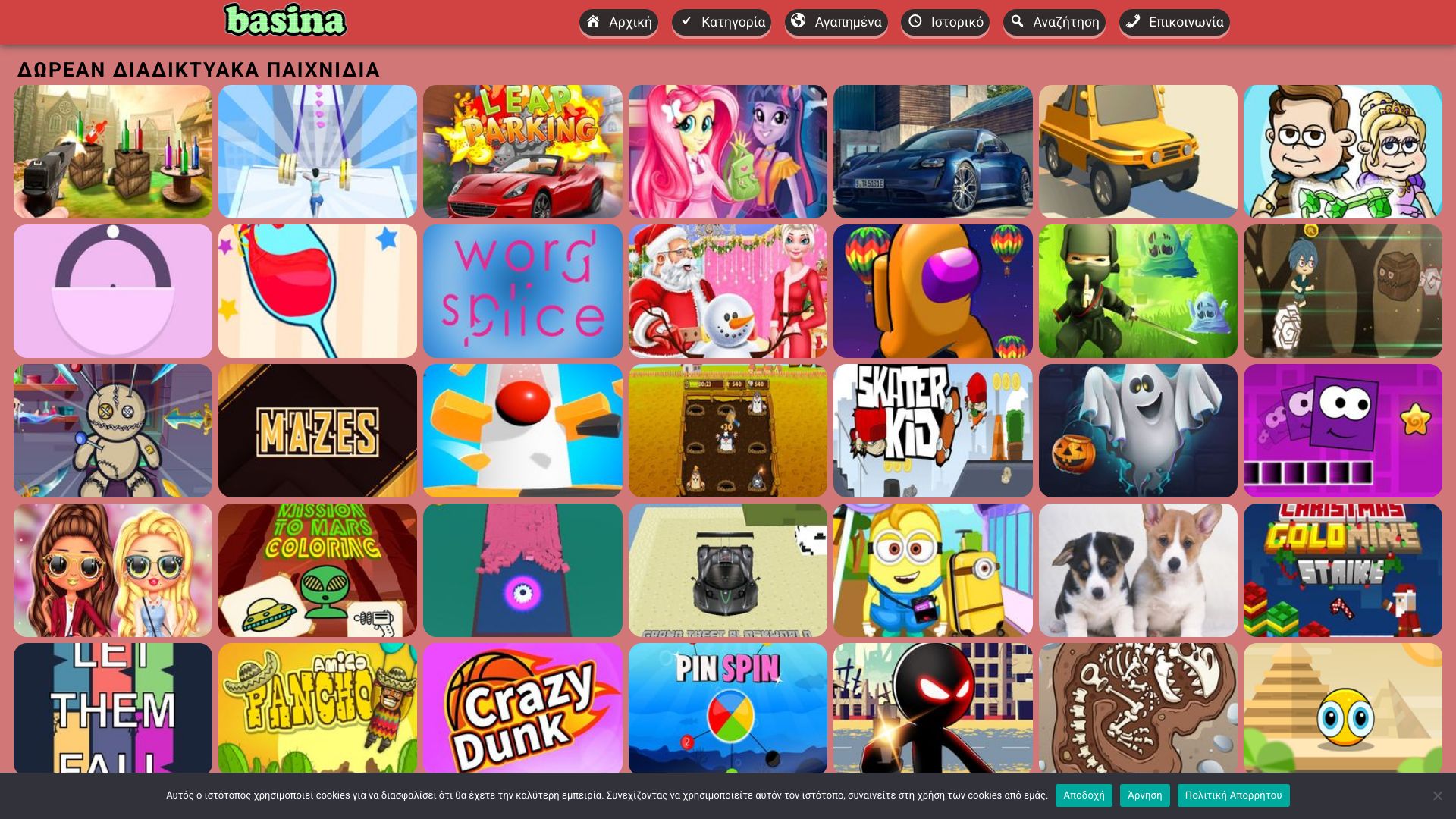Open the voodoo doll game thumbnail
The width and height of the screenshot is (1456, 819).
pos(113,431)
